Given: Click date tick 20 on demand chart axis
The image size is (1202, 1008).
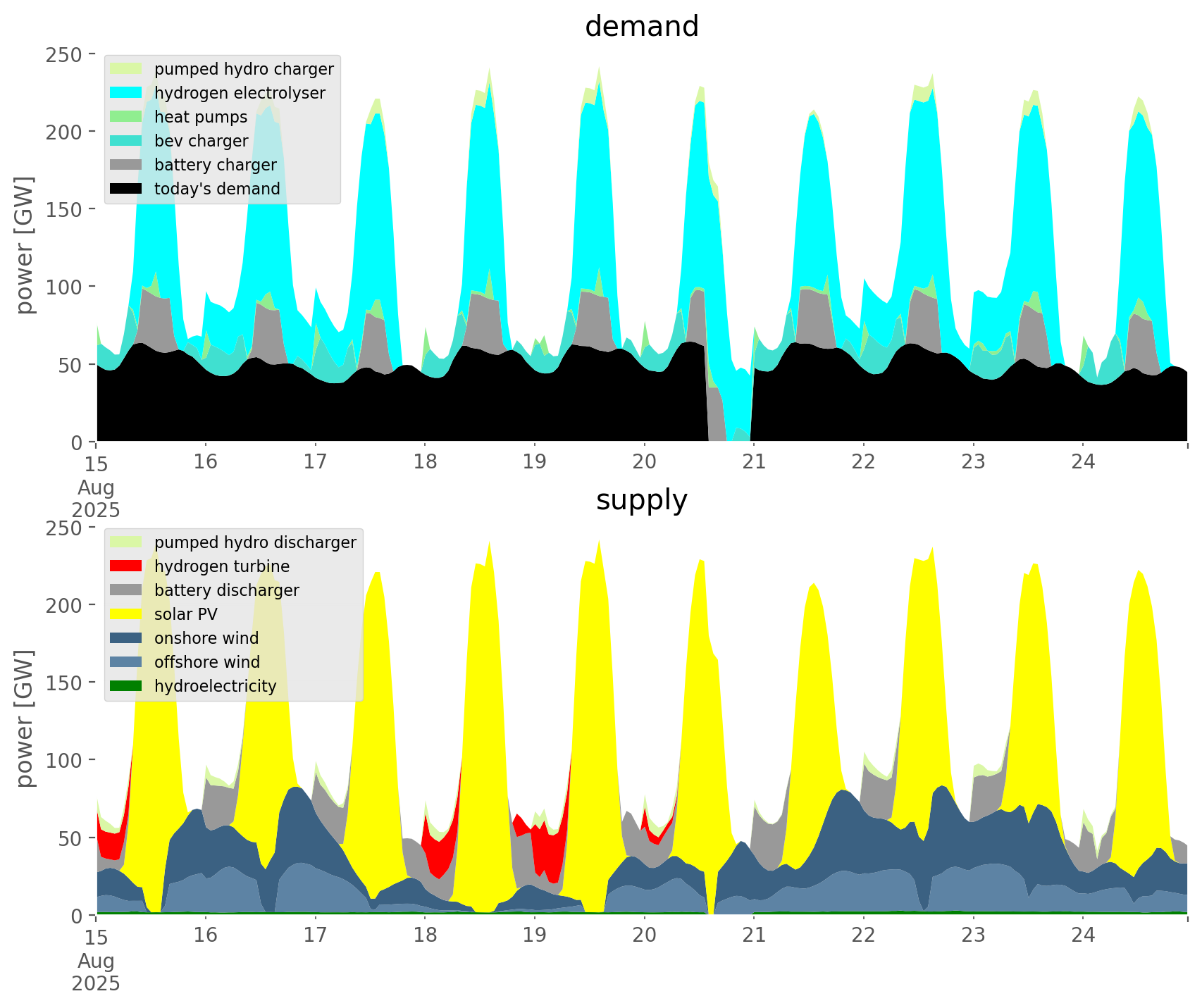Looking at the screenshot, I should click(x=644, y=462).
